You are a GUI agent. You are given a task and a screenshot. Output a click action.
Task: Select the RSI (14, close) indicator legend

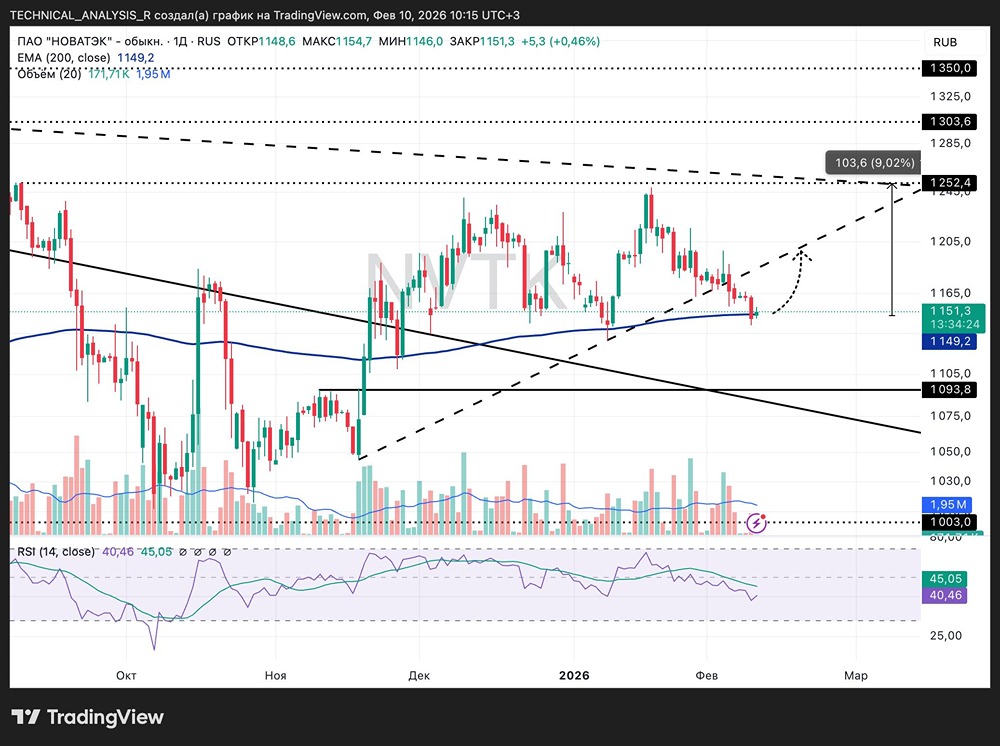pyautogui.click(x=56, y=552)
